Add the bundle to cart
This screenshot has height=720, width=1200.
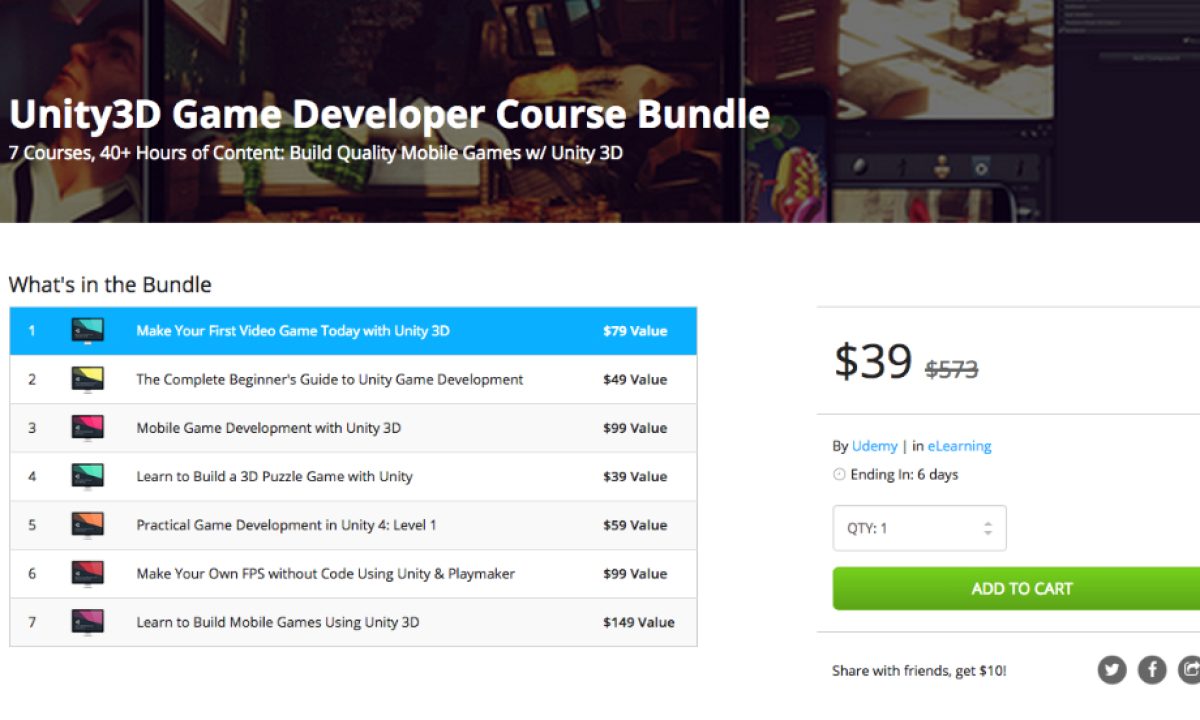[1016, 589]
